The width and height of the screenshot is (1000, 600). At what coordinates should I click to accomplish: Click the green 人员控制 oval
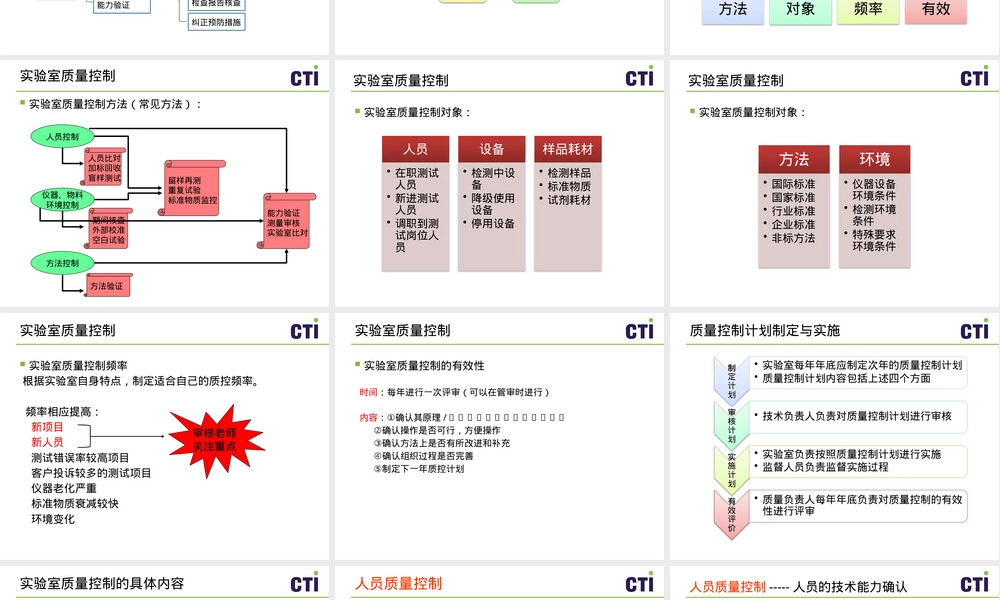pyautogui.click(x=62, y=136)
